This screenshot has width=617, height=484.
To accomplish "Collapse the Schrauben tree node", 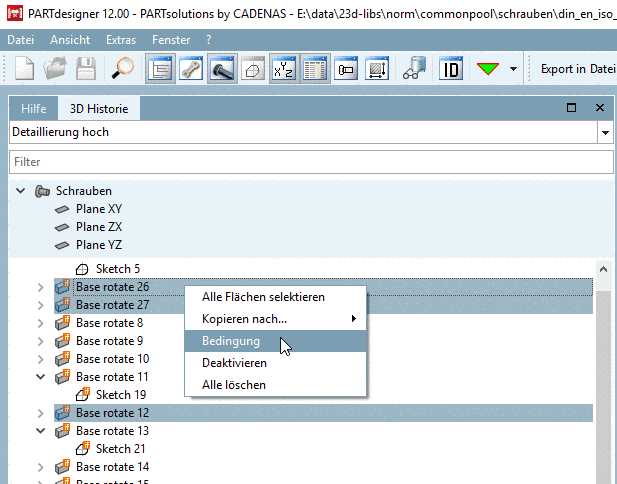I will pos(20,191).
